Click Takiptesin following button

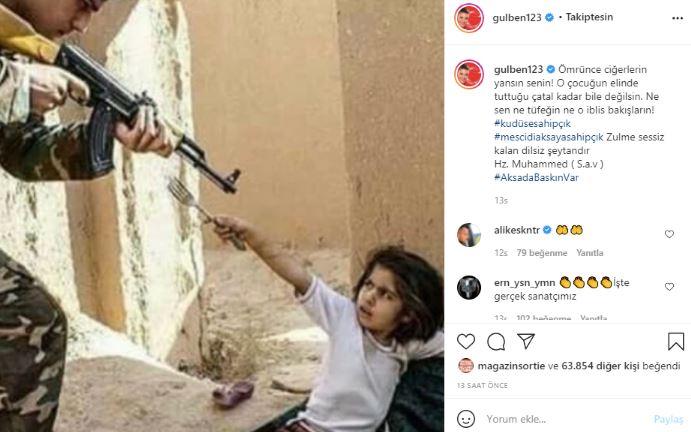coord(589,17)
